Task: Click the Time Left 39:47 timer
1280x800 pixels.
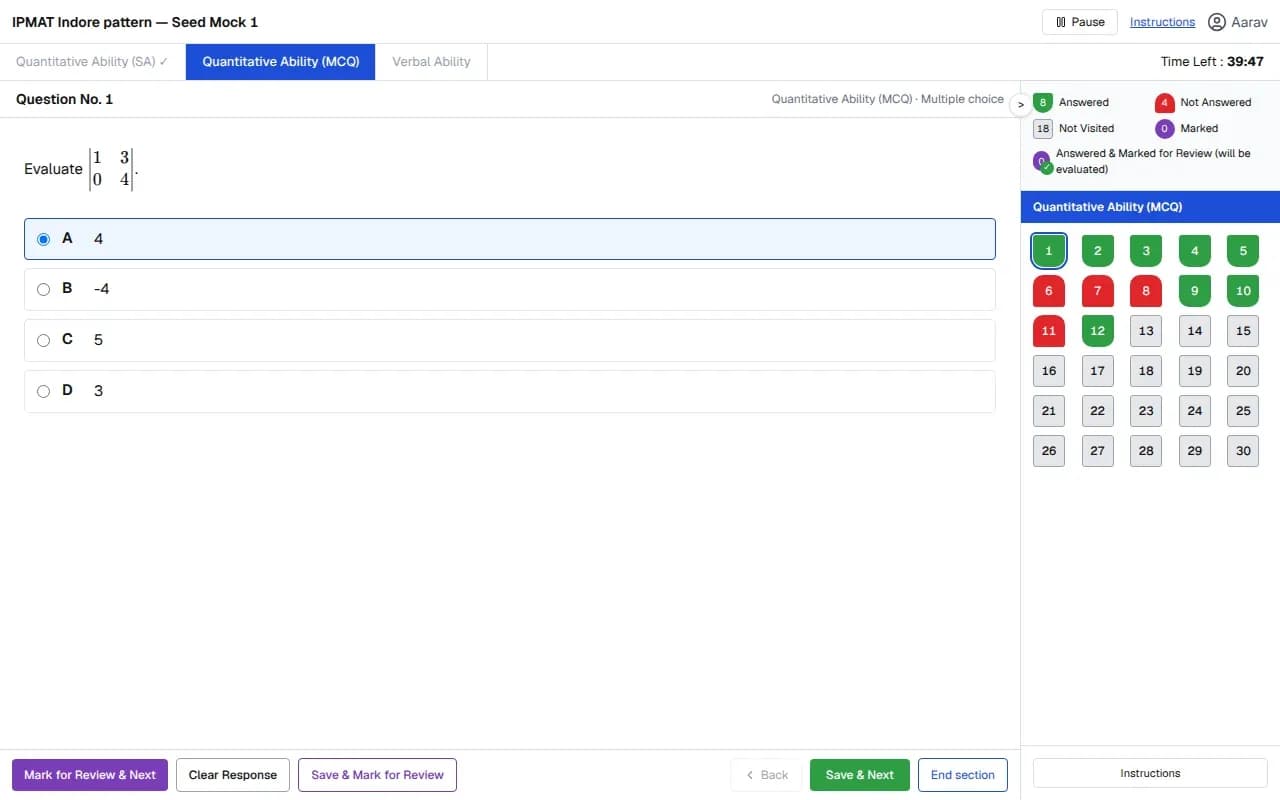Action: [x=1212, y=62]
